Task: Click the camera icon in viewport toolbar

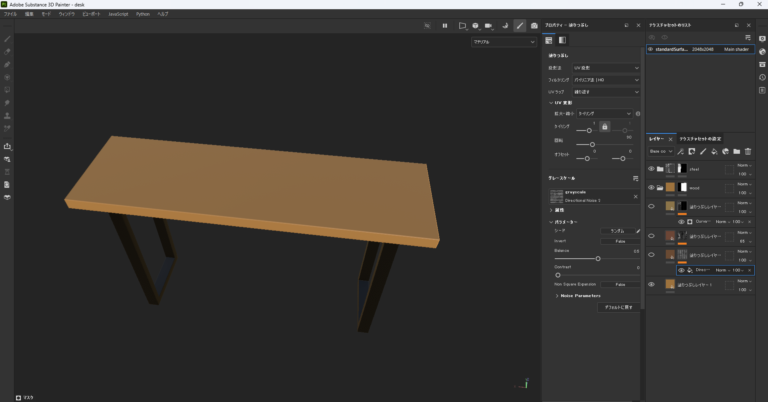Action: (534, 25)
